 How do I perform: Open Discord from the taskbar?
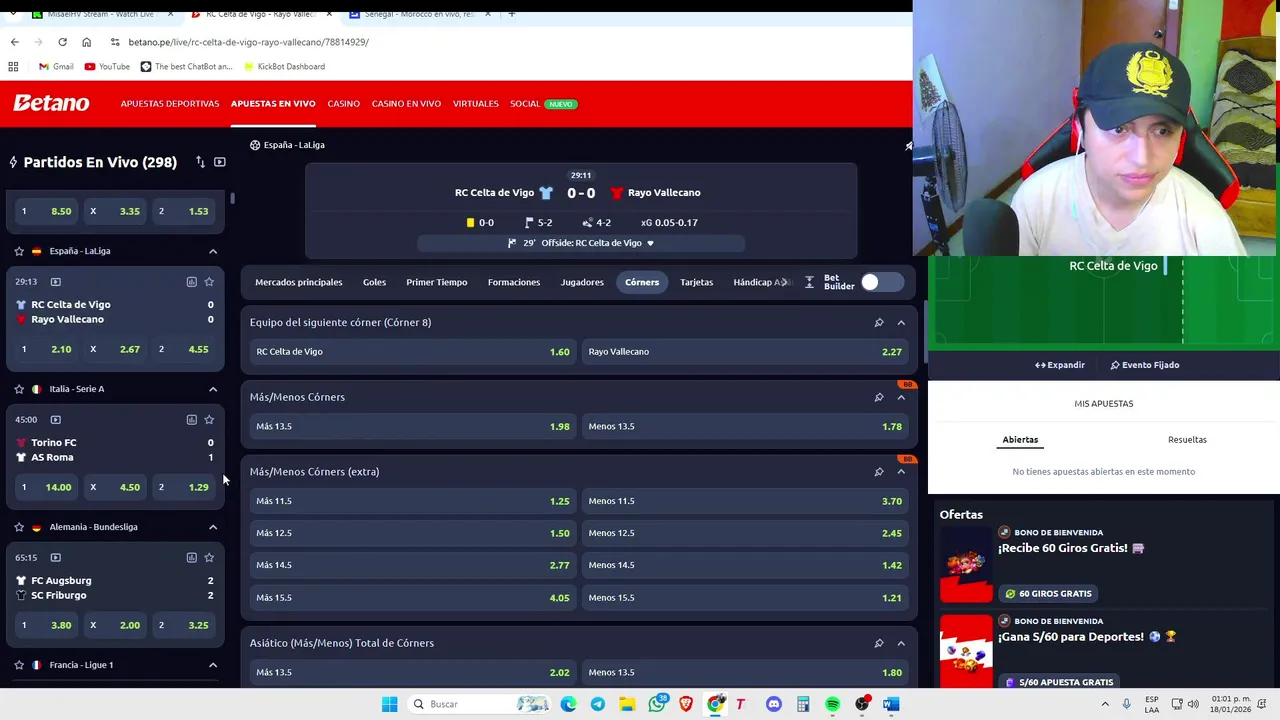point(774,704)
